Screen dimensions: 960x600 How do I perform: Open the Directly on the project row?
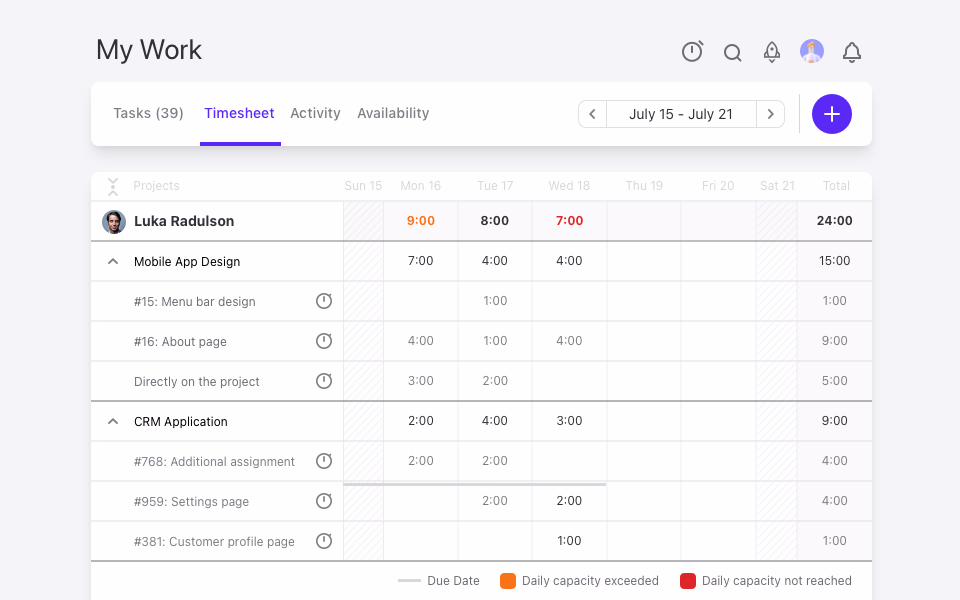[x=197, y=381]
